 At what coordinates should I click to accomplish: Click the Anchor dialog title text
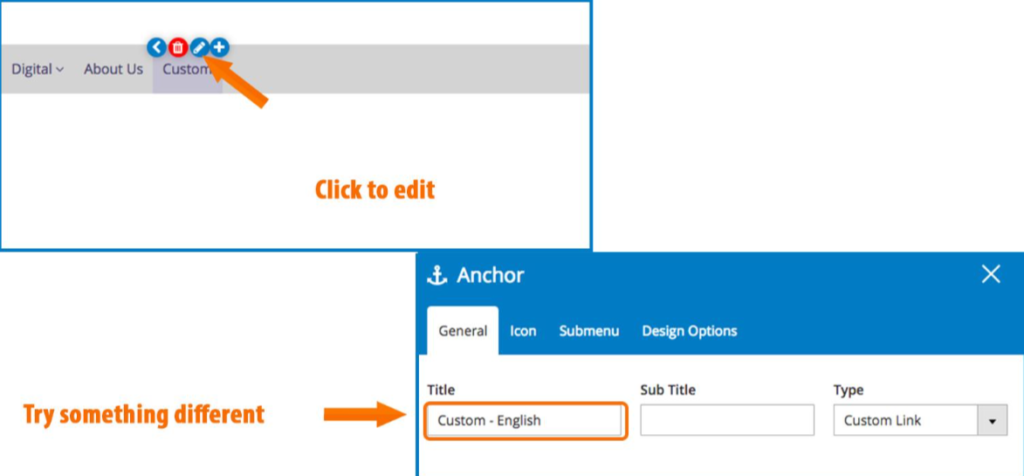coord(490,276)
